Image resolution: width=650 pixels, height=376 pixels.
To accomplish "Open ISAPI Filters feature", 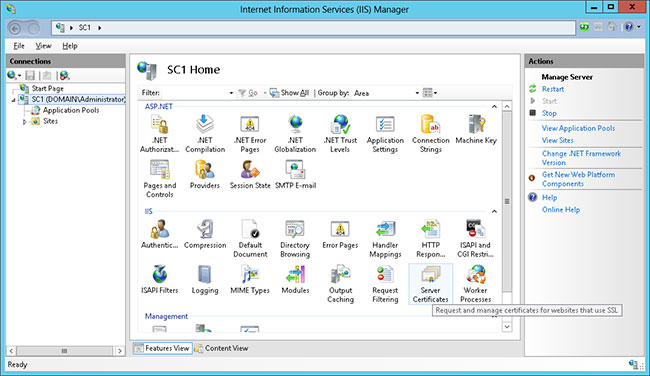I will point(160,280).
